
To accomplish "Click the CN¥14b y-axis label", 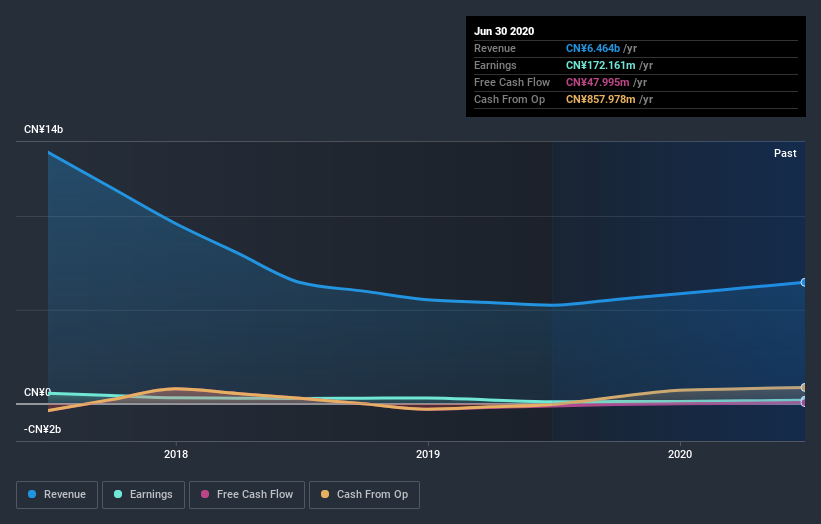I will 43,129.
